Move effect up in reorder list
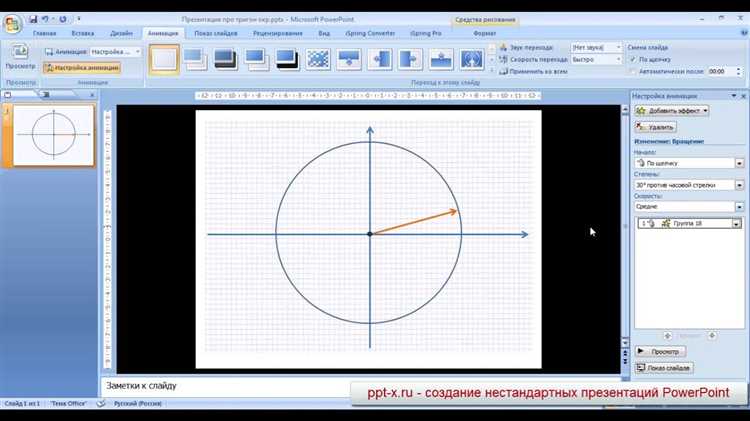The width and height of the screenshot is (750, 421). [668, 336]
